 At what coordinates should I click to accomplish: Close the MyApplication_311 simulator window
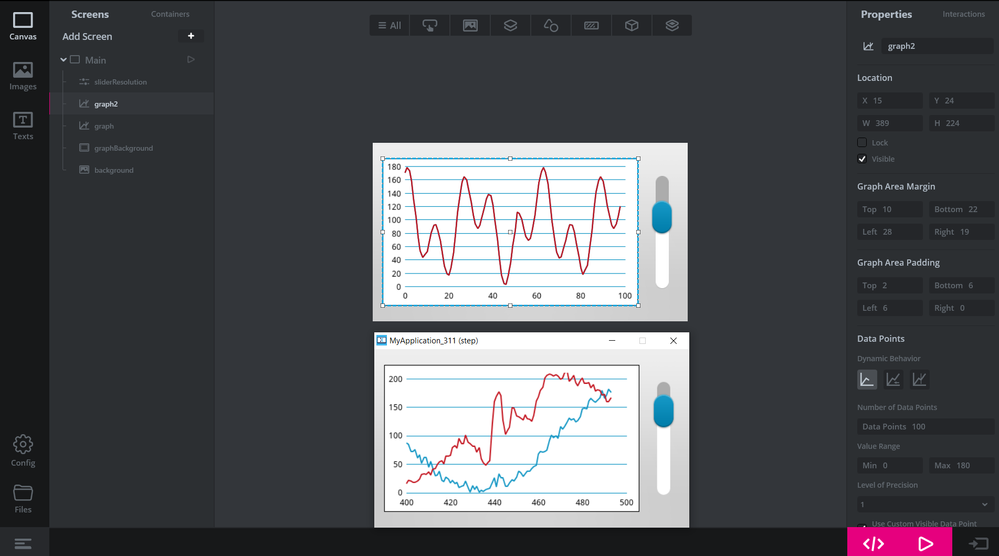coord(673,341)
